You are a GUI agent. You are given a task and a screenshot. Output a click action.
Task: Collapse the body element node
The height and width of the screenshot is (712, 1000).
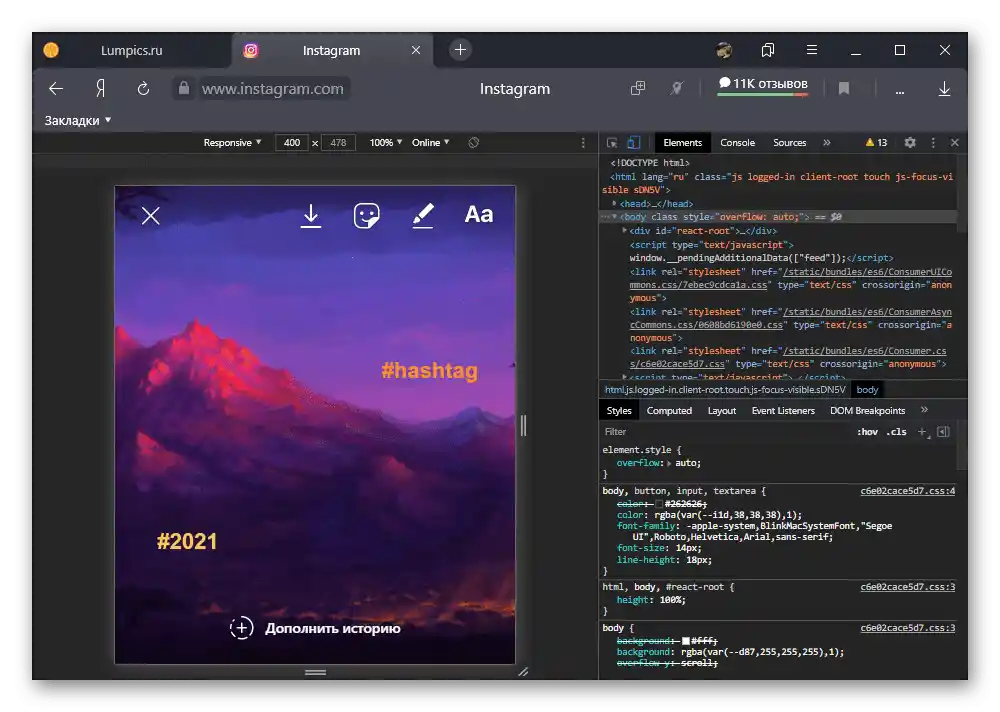pos(614,217)
